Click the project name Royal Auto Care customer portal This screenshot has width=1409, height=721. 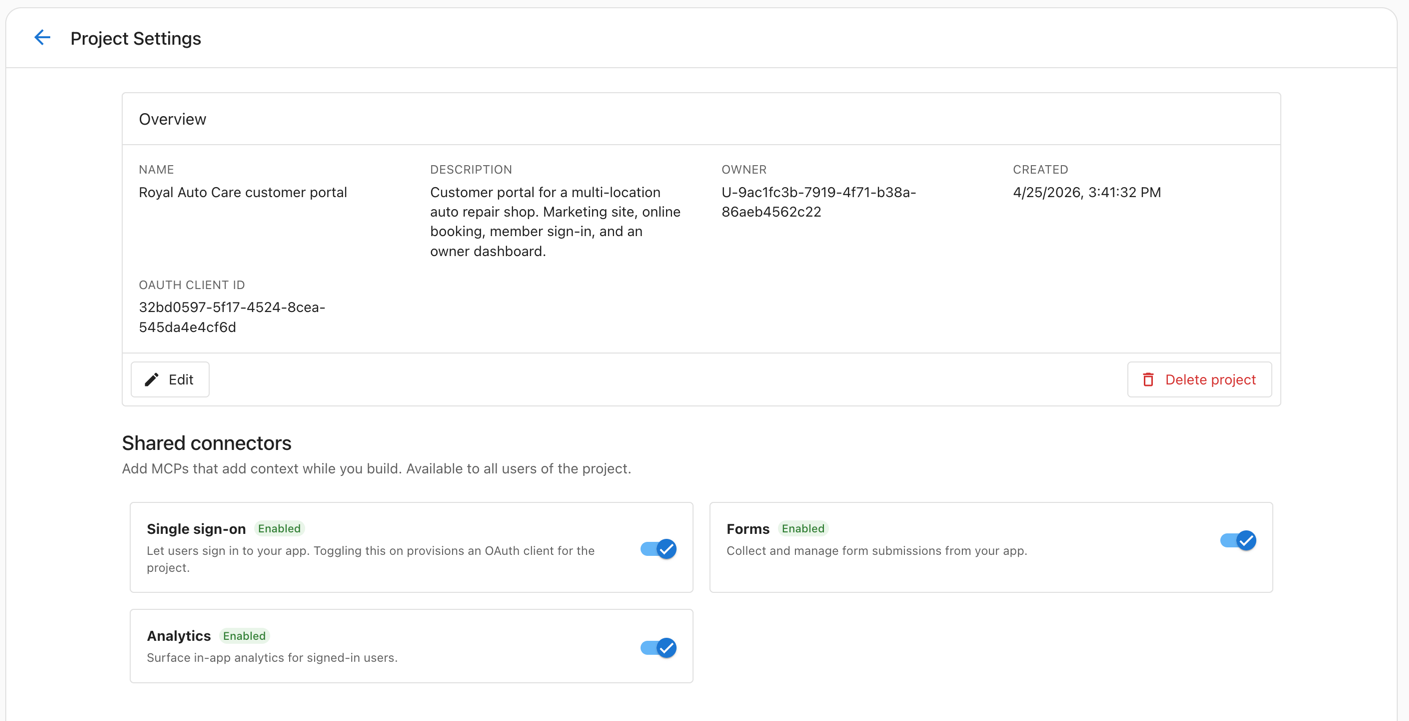pyautogui.click(x=242, y=191)
